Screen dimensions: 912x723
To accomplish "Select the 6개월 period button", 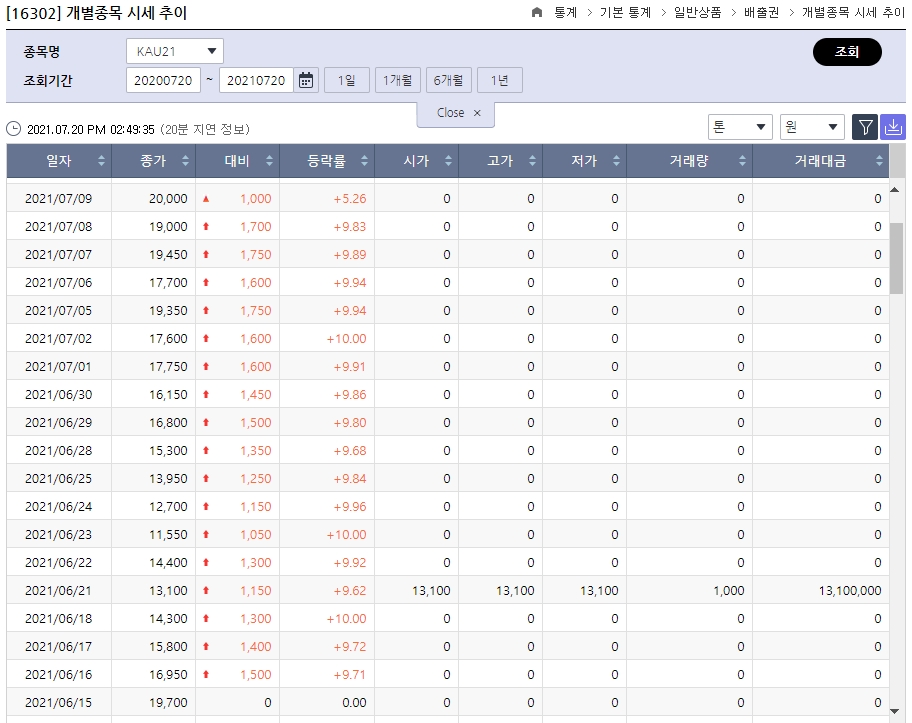I will point(446,79).
